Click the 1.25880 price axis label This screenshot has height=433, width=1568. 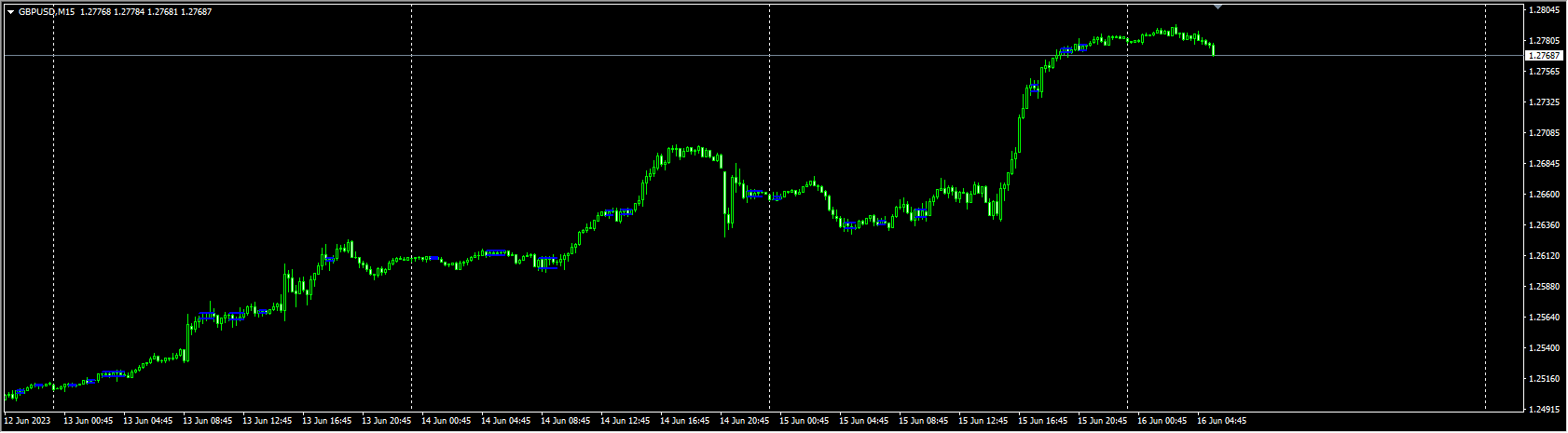tap(1545, 287)
